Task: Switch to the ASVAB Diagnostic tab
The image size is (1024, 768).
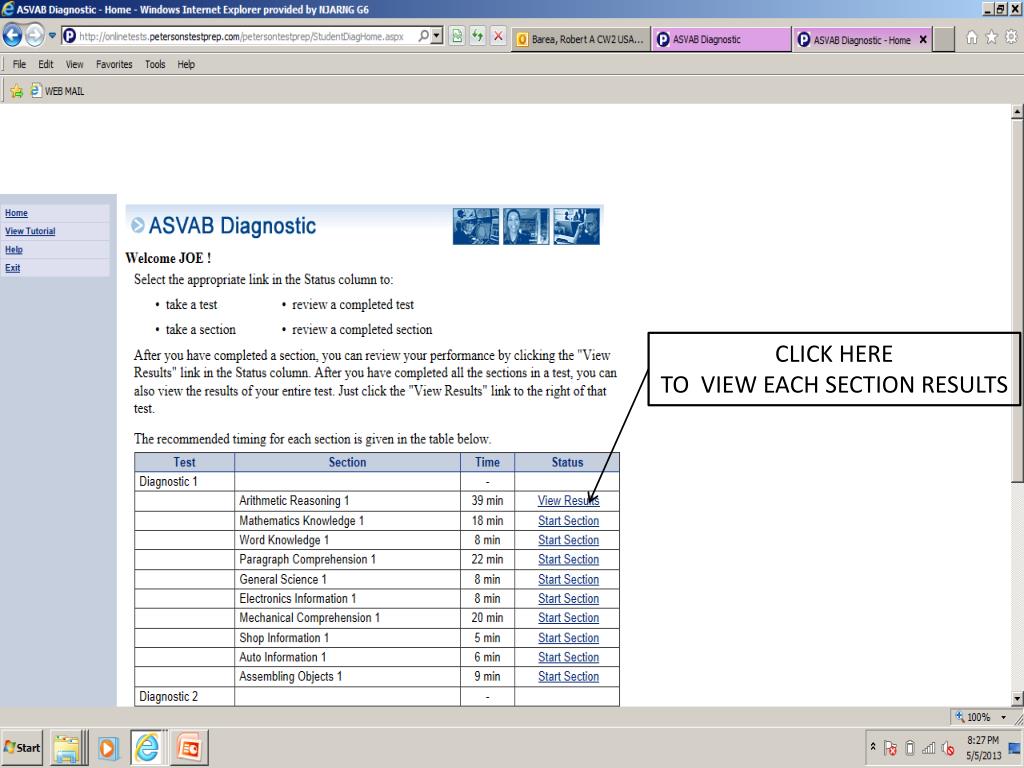Action: 720,39
